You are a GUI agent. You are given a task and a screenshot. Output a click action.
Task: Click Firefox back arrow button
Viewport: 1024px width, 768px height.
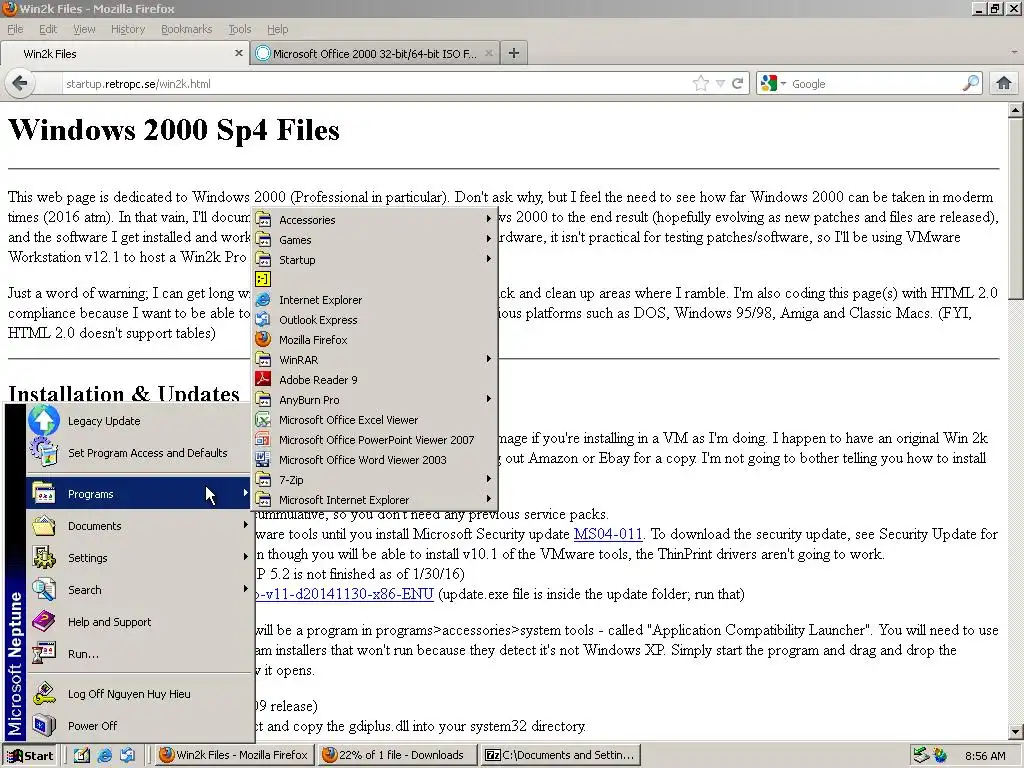tap(20, 84)
